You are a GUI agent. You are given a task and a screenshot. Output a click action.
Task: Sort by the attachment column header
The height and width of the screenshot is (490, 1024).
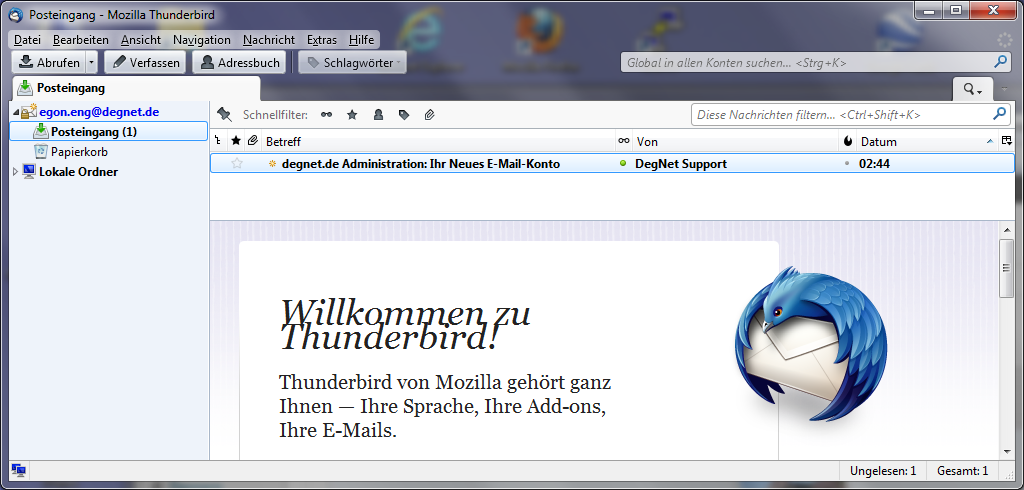point(252,141)
